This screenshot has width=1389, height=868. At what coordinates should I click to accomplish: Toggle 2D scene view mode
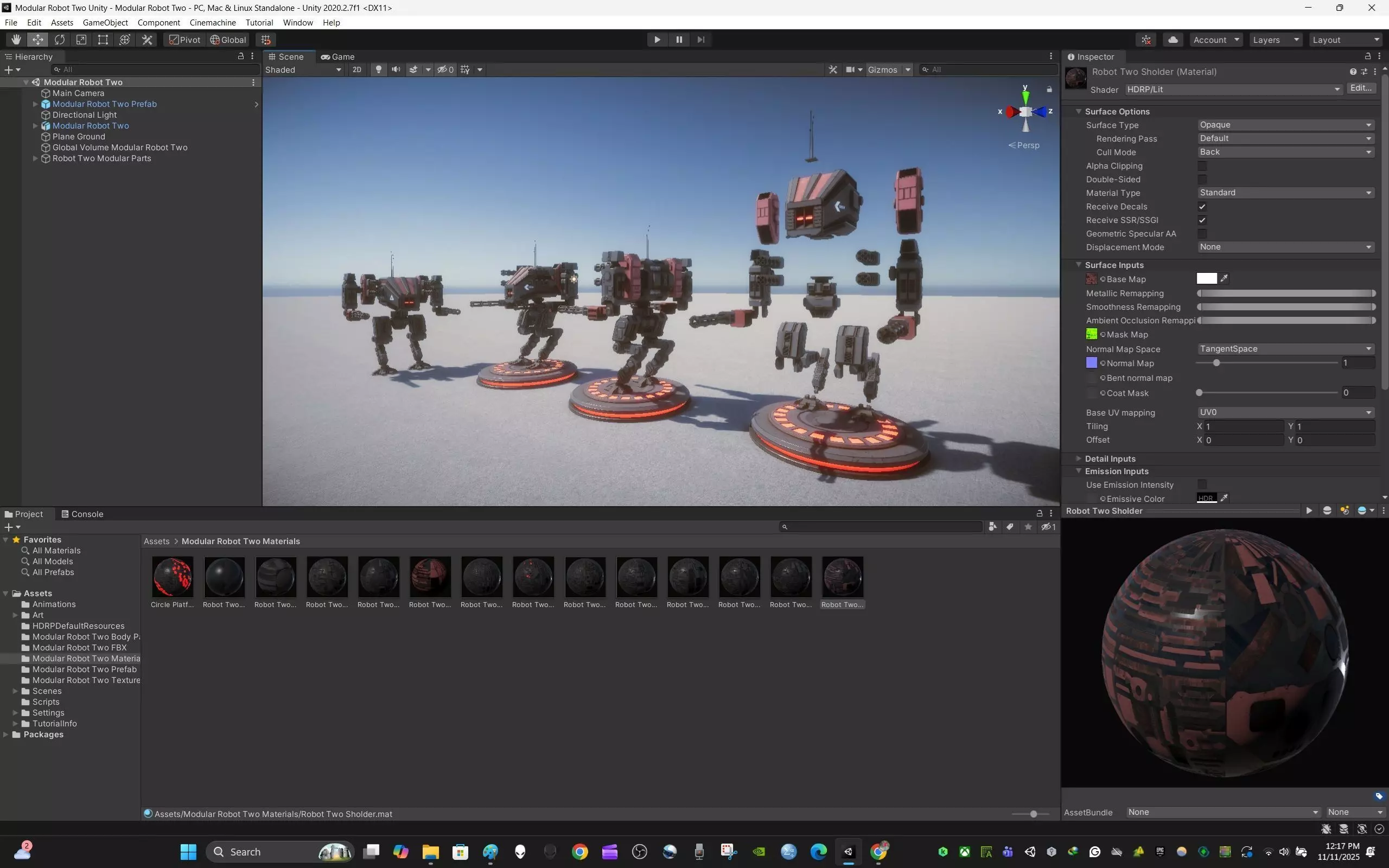(357, 69)
